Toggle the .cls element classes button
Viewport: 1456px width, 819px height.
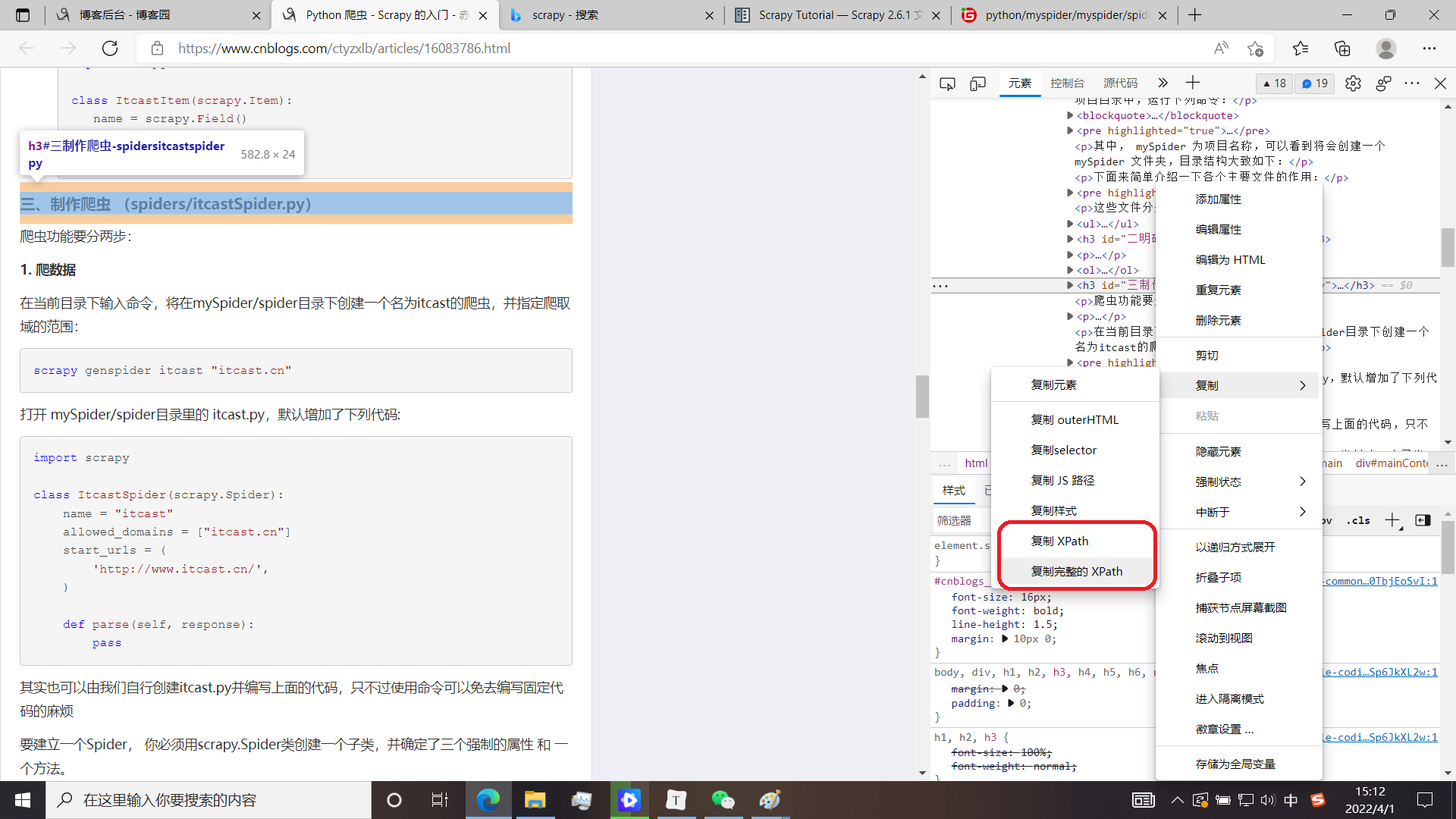[1358, 520]
